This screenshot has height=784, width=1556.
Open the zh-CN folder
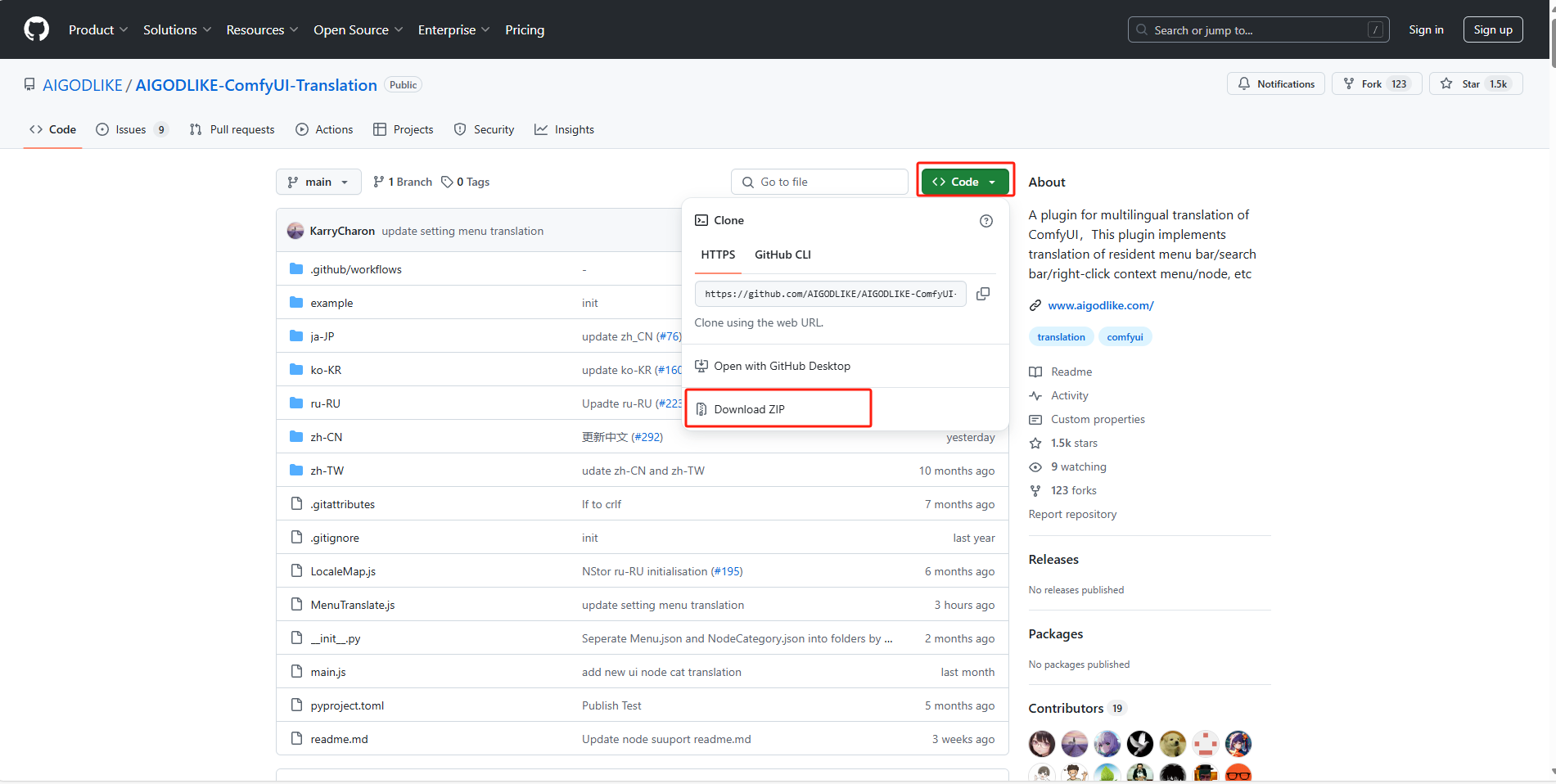click(326, 437)
